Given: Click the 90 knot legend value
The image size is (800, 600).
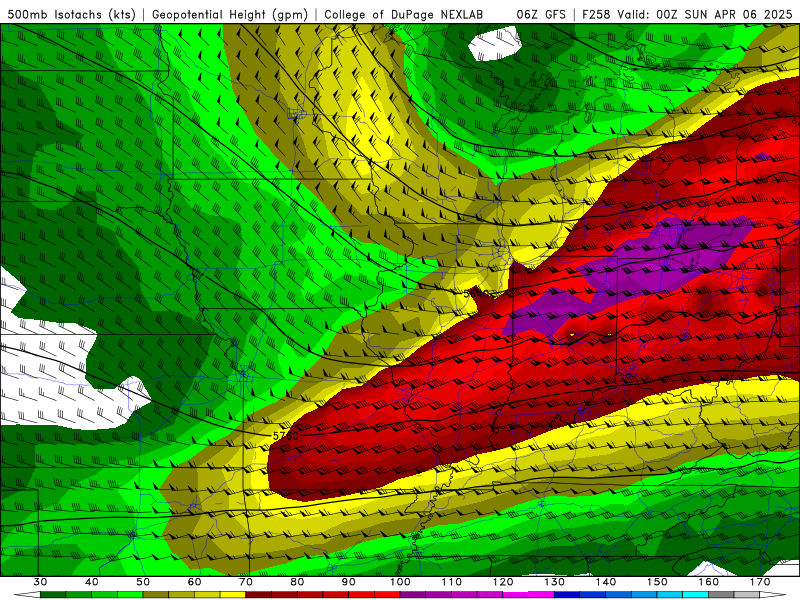Looking at the screenshot, I should [349, 582].
